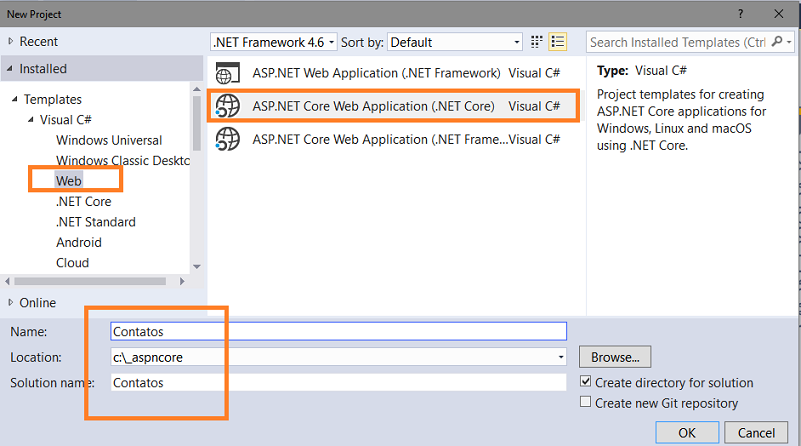Collapse the Visual C# tree node
The image size is (801, 446).
pos(31,120)
